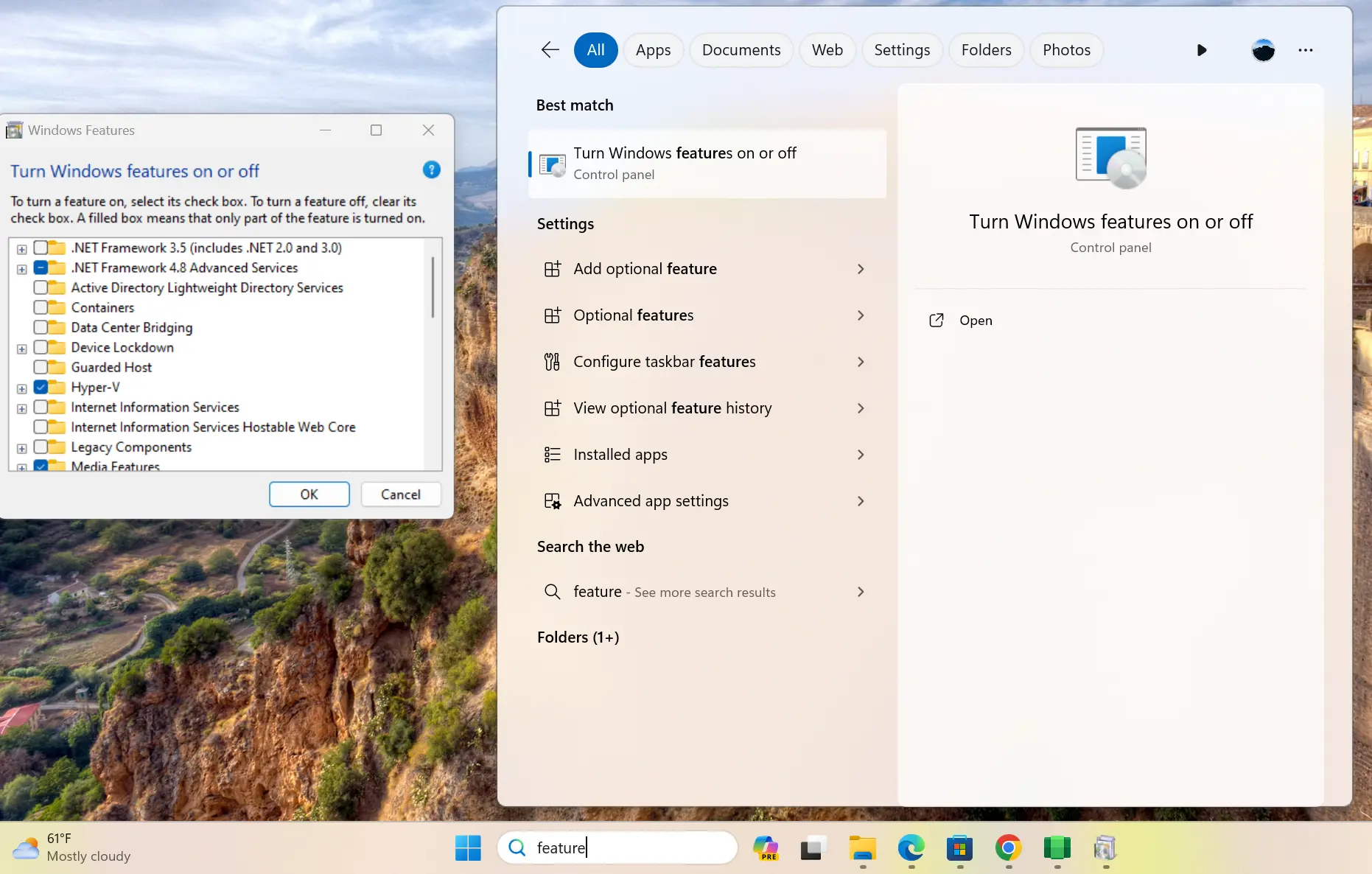Click the user account icon in Search

click(1263, 50)
